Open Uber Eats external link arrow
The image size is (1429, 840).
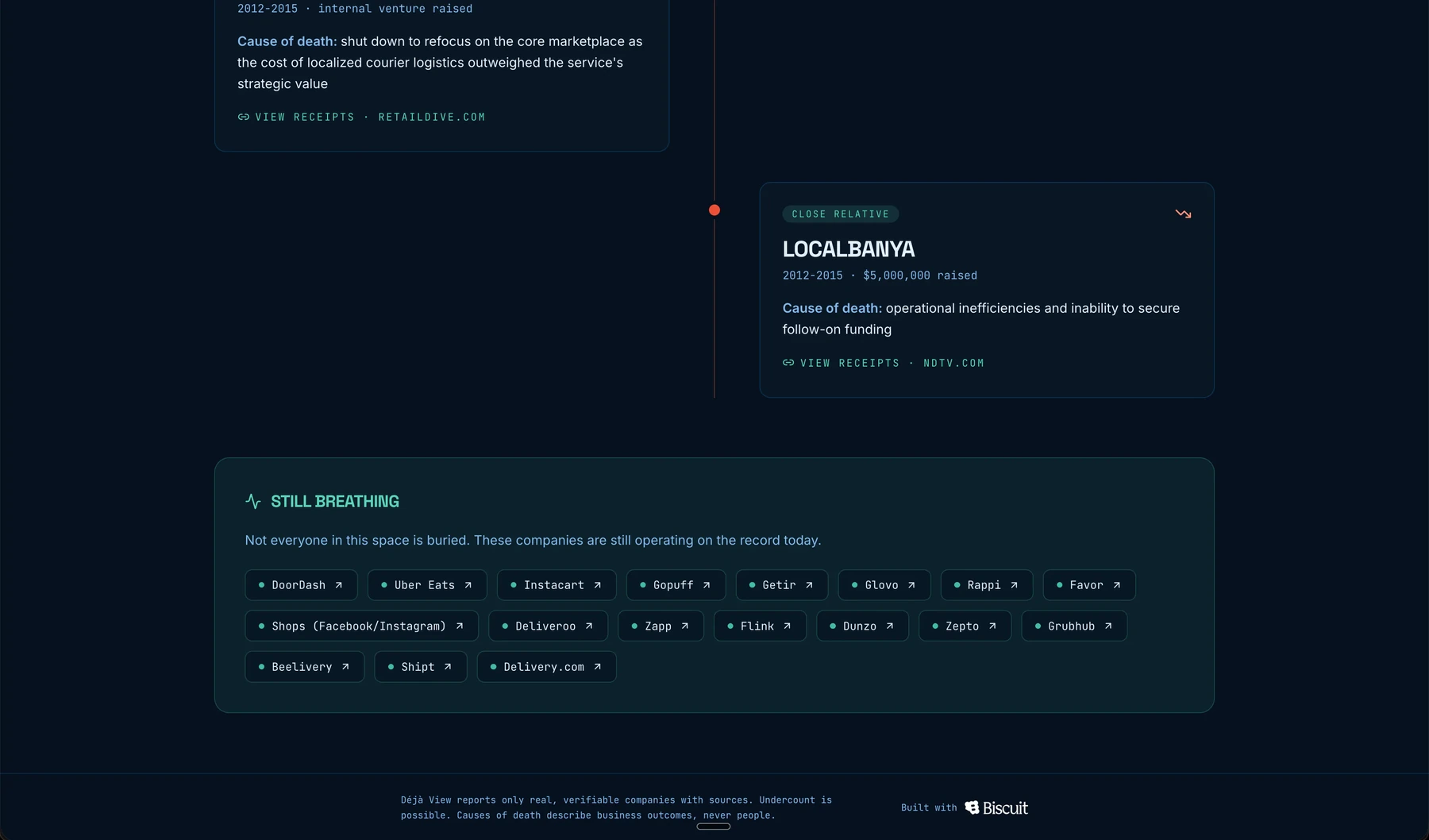coord(468,585)
